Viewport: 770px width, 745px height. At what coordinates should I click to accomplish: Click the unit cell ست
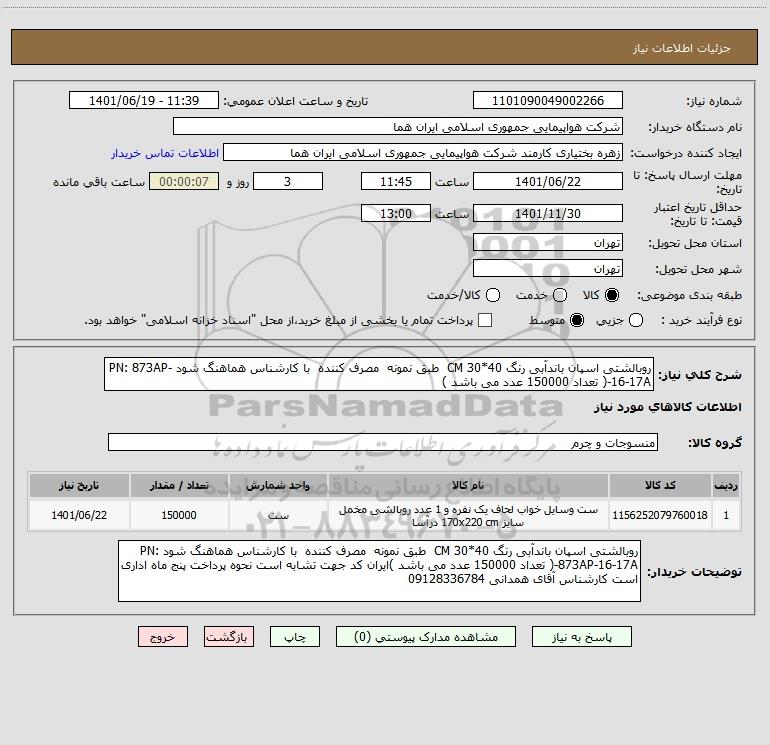pos(278,515)
